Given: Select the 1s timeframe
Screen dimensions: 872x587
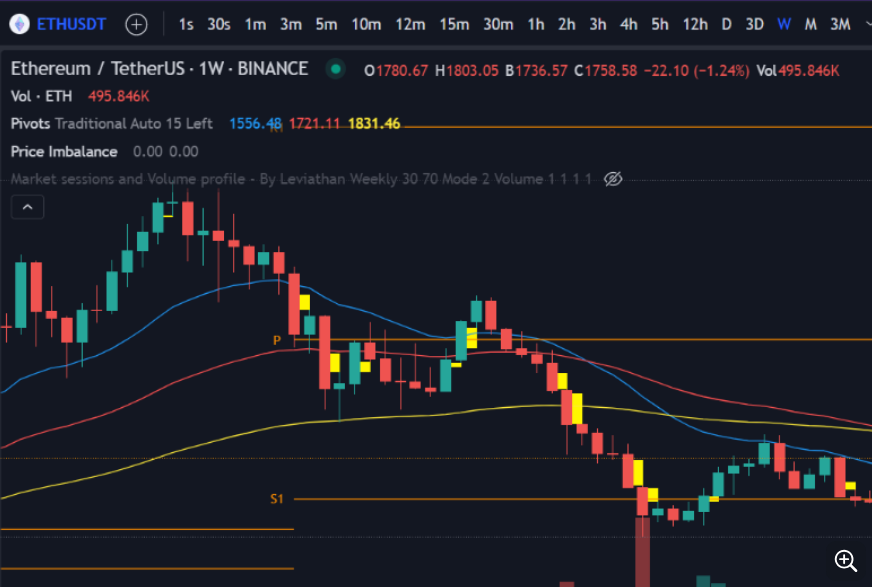Looking at the screenshot, I should click(x=186, y=24).
